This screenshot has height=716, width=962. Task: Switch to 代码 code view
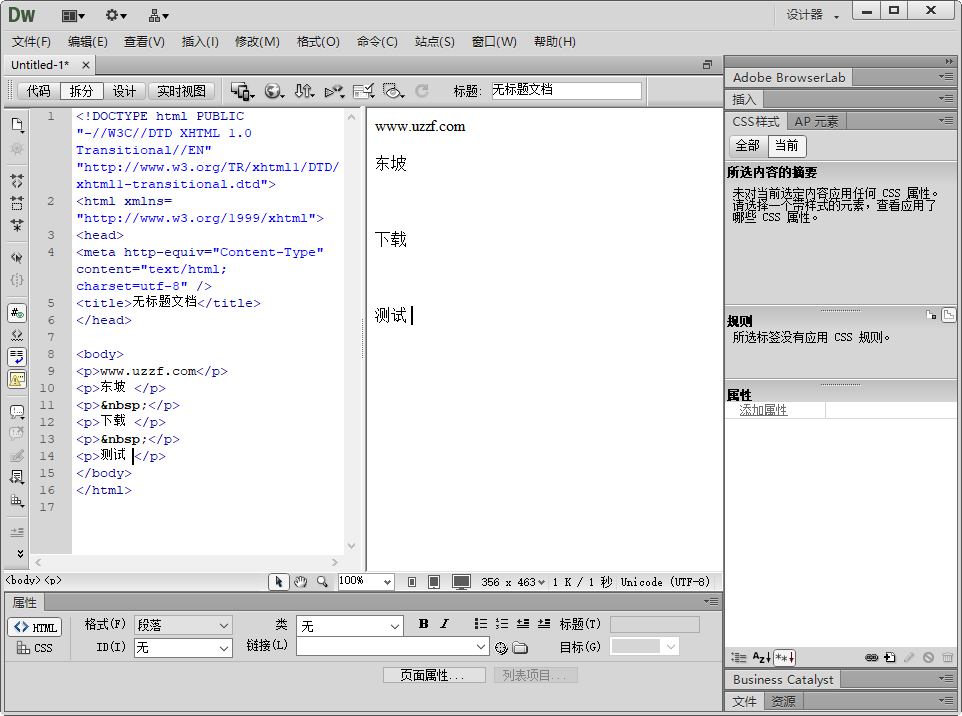pos(38,91)
